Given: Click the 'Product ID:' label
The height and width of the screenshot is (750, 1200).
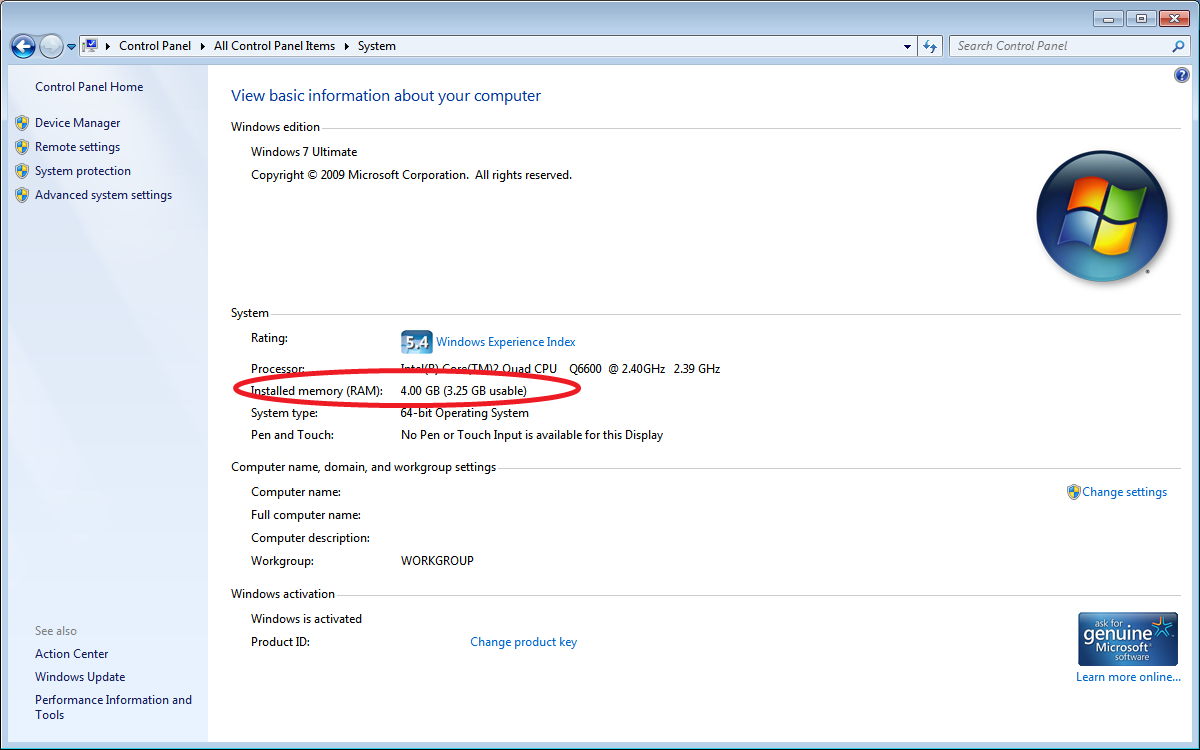Looking at the screenshot, I should 281,642.
